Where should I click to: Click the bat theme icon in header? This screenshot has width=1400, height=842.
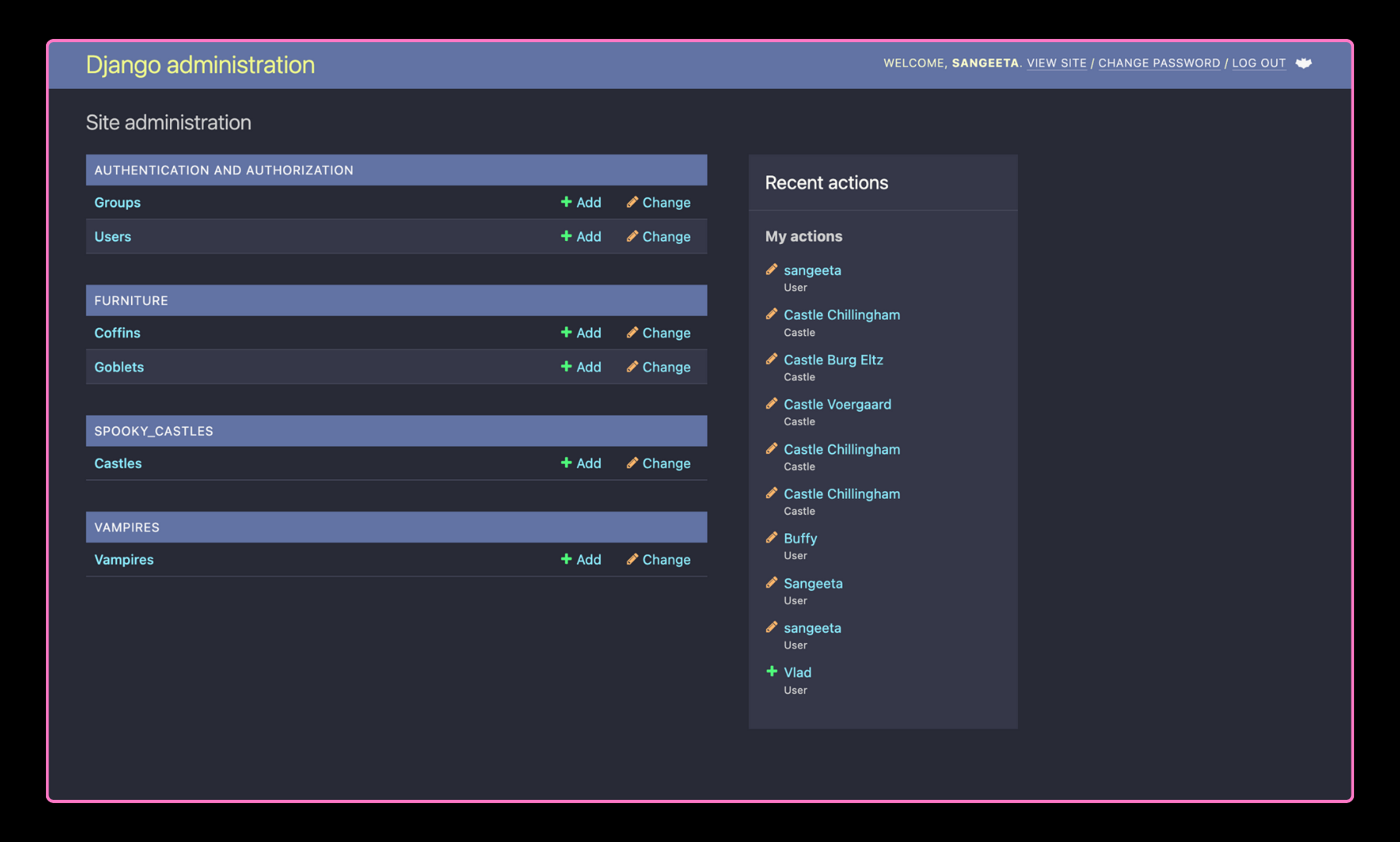point(1303,63)
